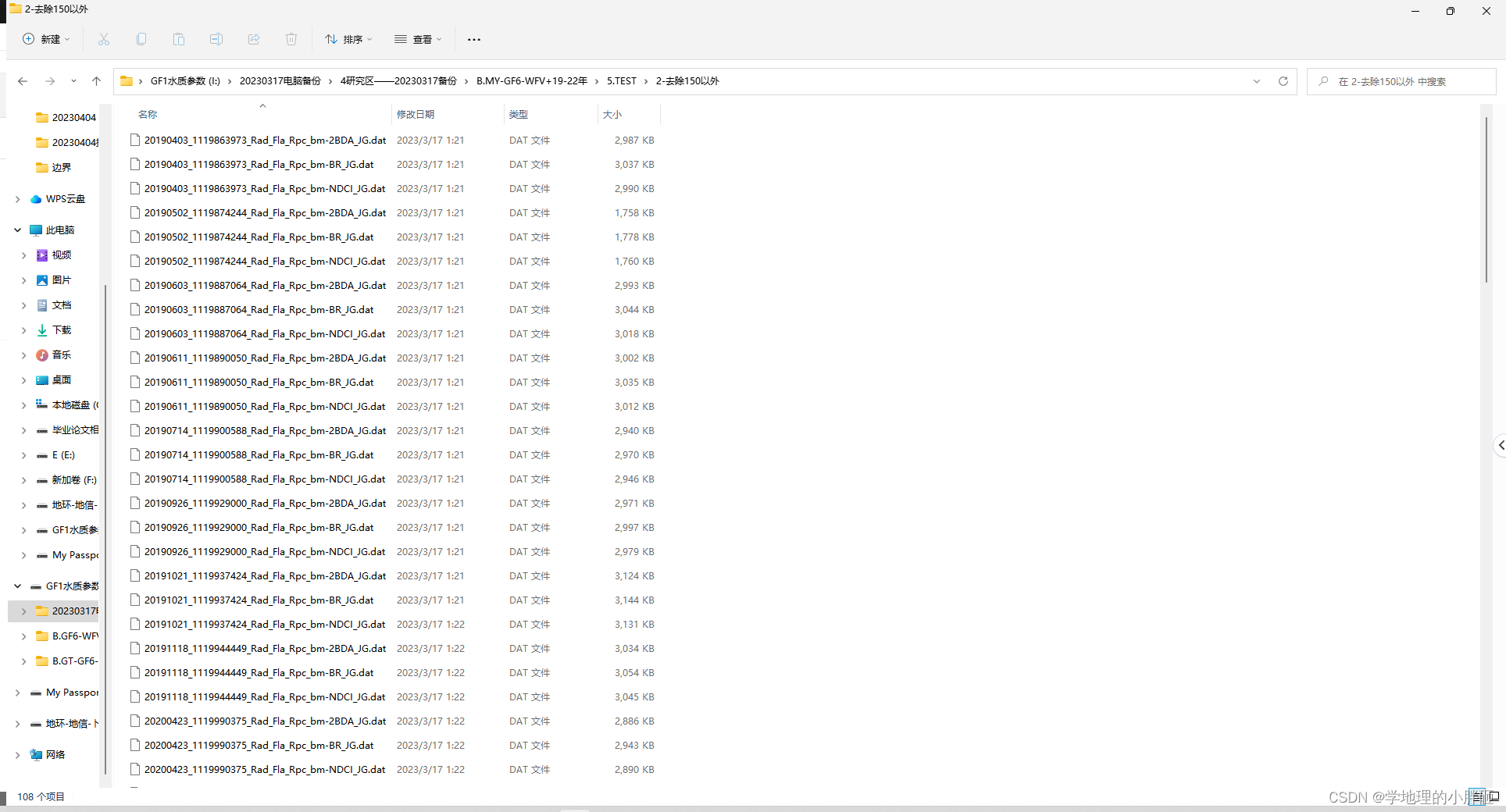The width and height of the screenshot is (1506, 812).
Task: Select file 20190714_1119900588_Rad_Fla_Rpc_bm-BR_JG.dat
Action: [259, 455]
